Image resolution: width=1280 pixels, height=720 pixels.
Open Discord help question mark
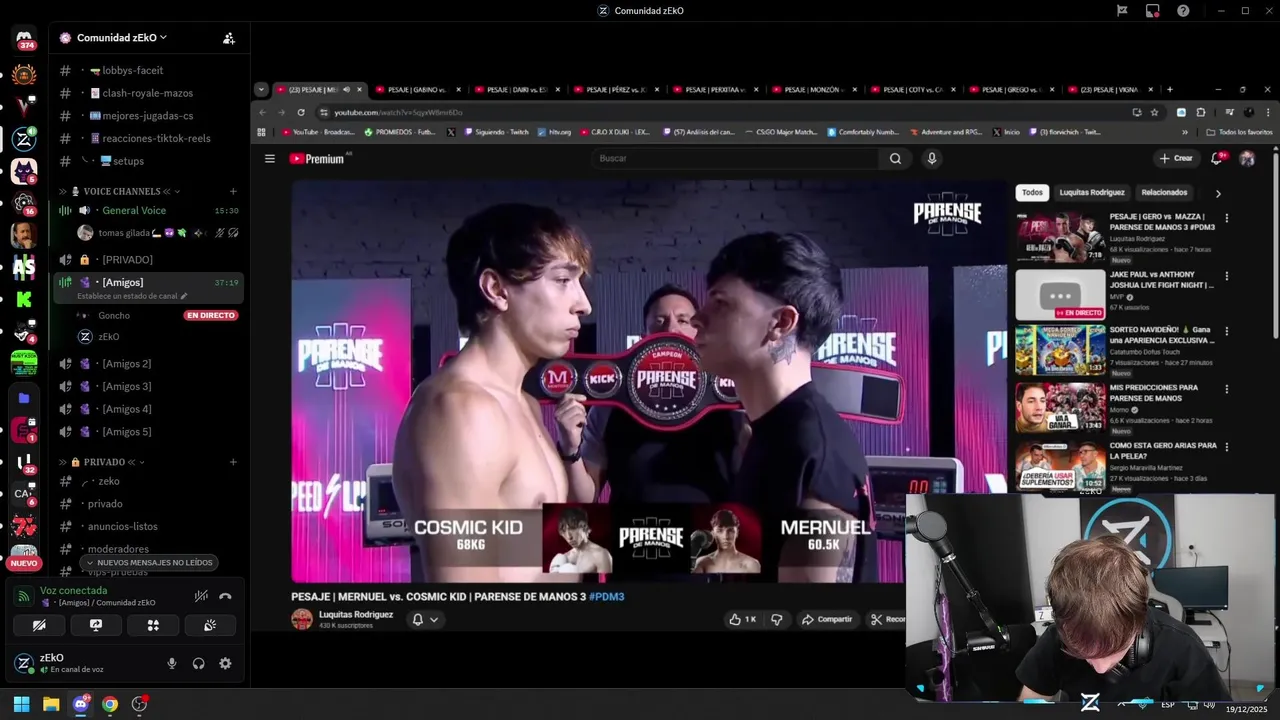(x=1183, y=11)
